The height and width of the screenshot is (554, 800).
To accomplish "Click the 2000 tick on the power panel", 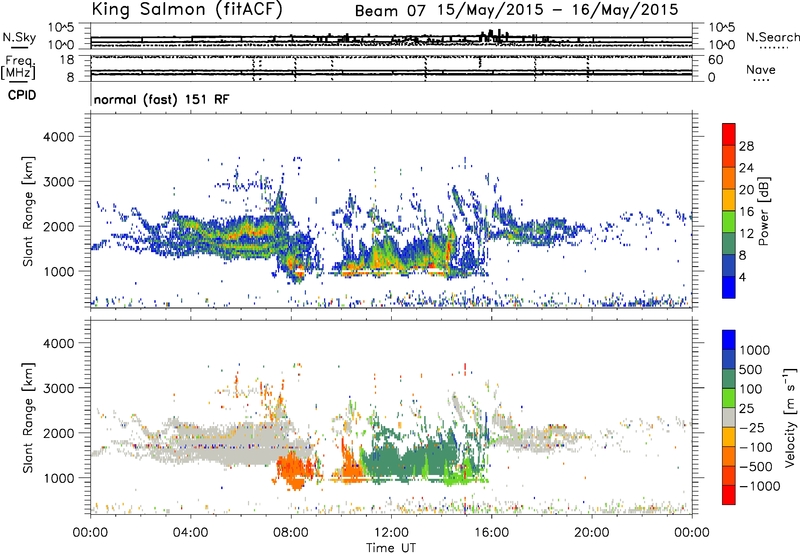I will coord(58,226).
